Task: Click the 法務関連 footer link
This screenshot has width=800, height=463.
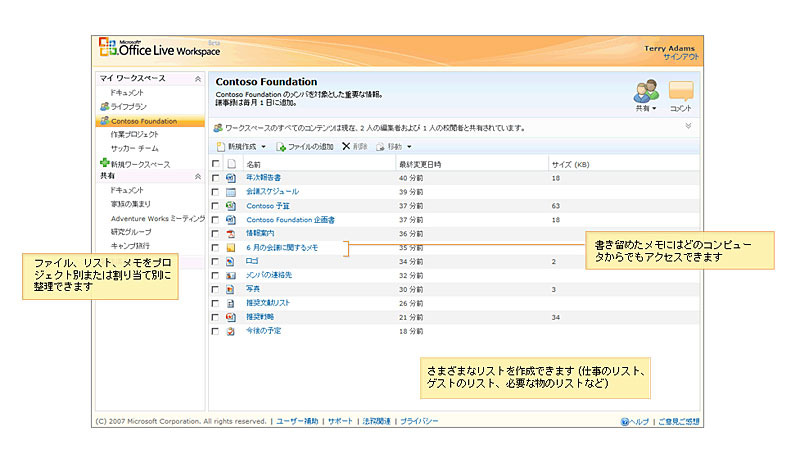Action: [x=377, y=421]
